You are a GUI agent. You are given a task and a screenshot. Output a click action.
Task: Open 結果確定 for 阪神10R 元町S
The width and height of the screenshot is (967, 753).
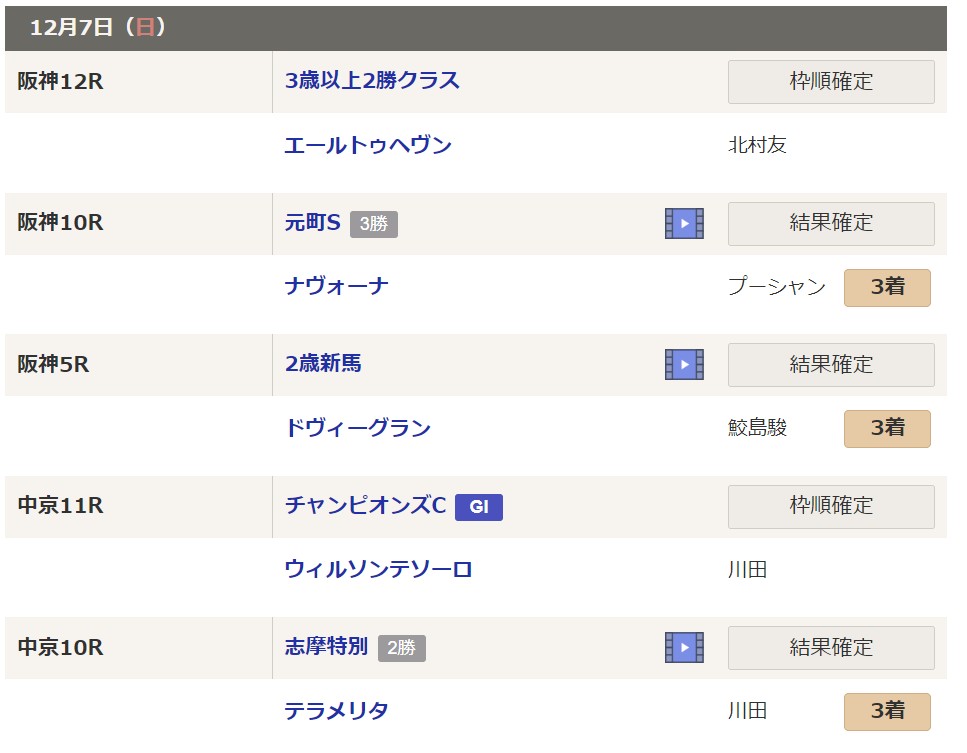[x=830, y=223]
